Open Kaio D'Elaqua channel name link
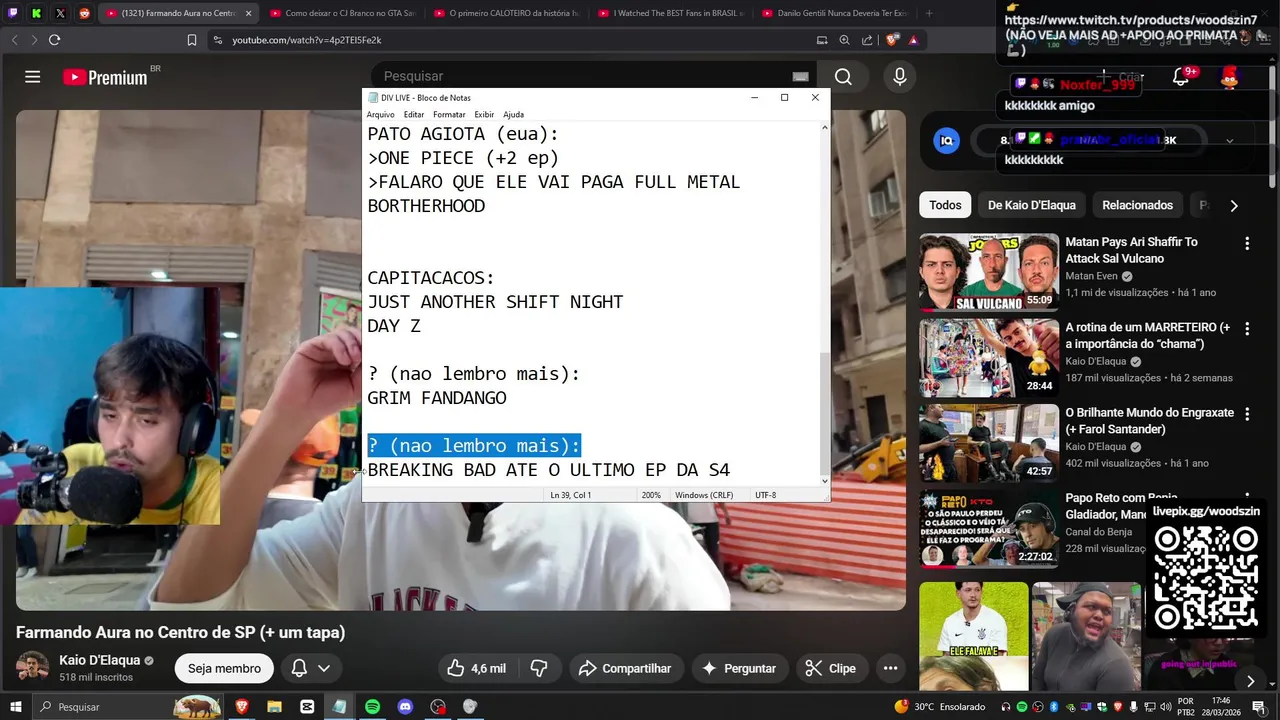Viewport: 1280px width, 720px height. [x=100, y=660]
